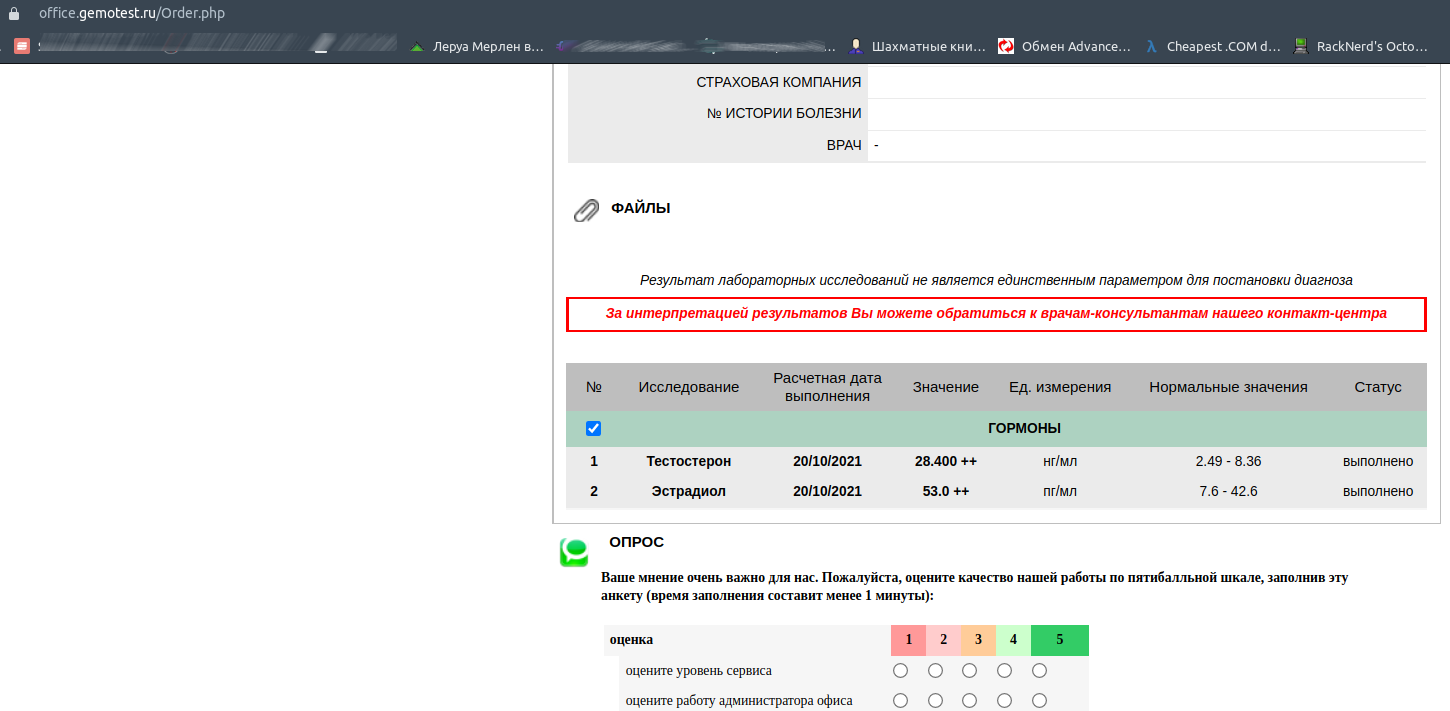Click the paperclip icon next to ФАЙЛЫ
Image resolution: width=1450 pixels, height=711 pixels.
click(x=585, y=210)
